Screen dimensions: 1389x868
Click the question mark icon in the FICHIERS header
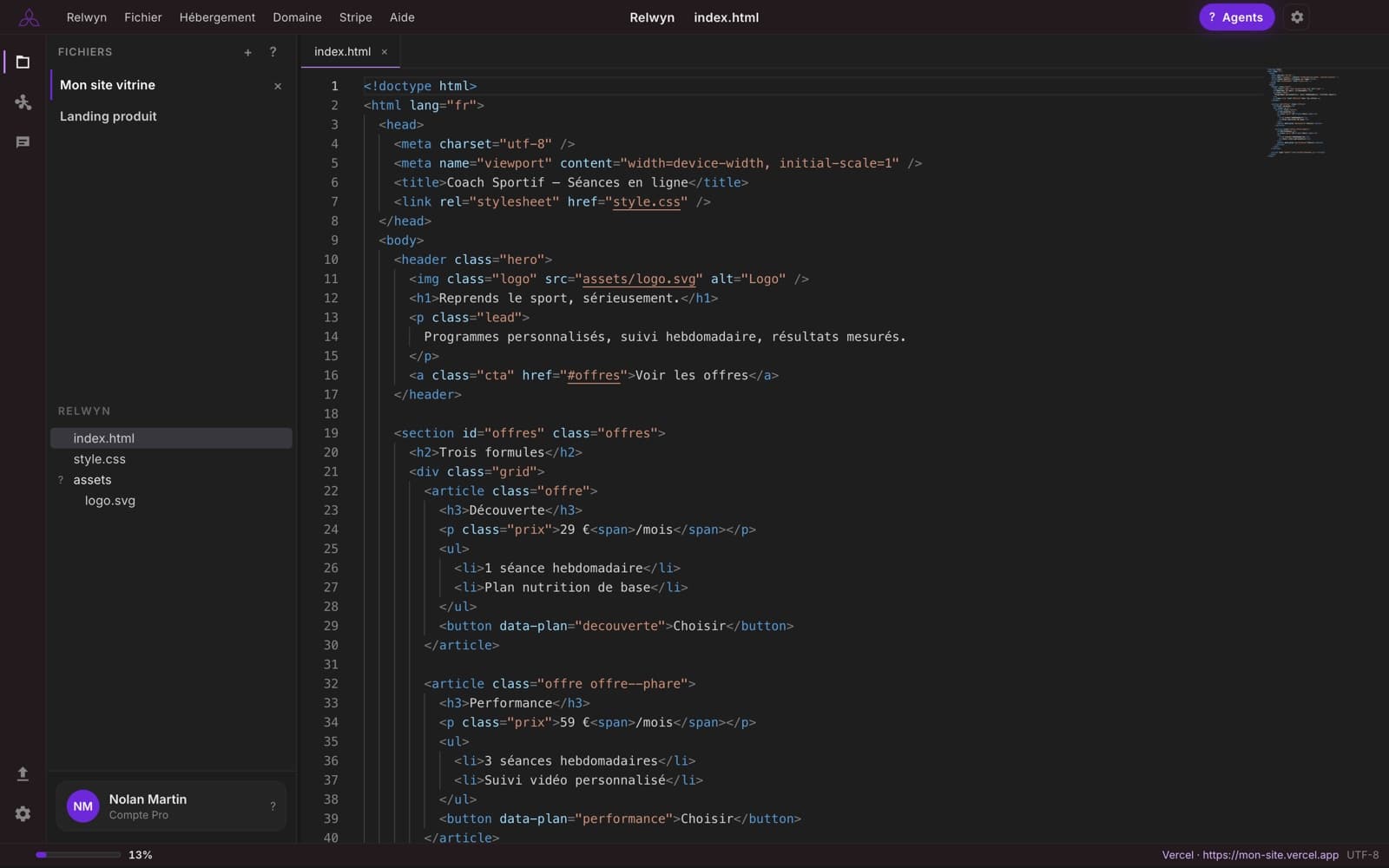(273, 52)
